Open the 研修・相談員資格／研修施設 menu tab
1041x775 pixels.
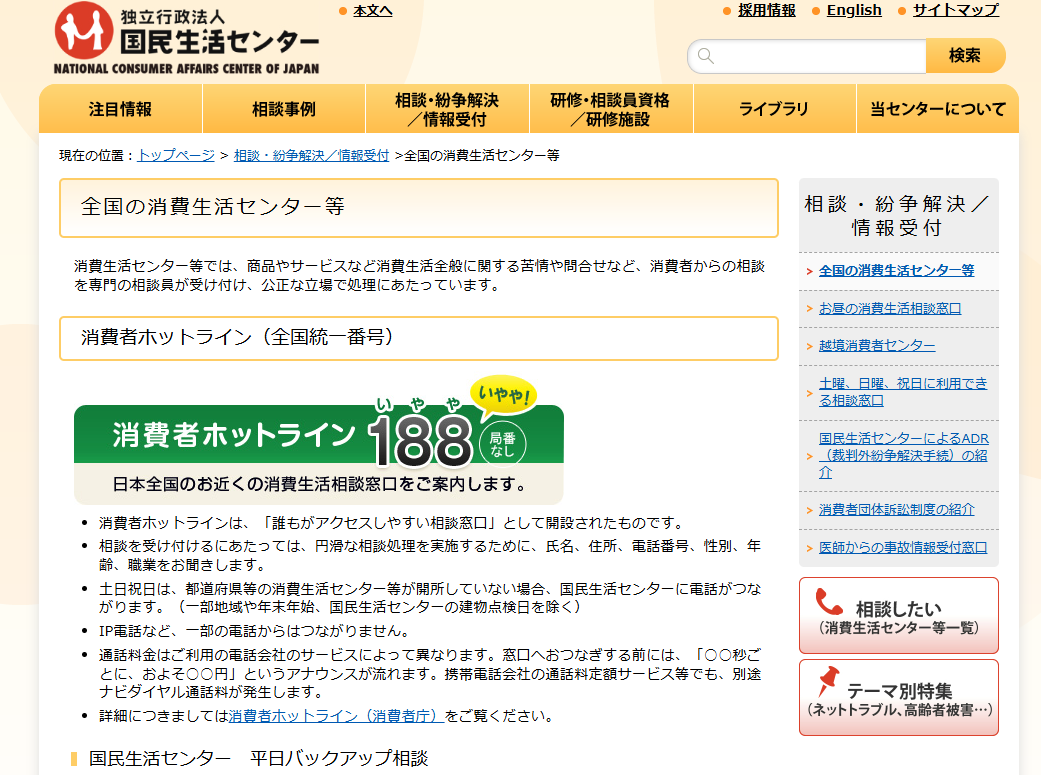[x=610, y=109]
